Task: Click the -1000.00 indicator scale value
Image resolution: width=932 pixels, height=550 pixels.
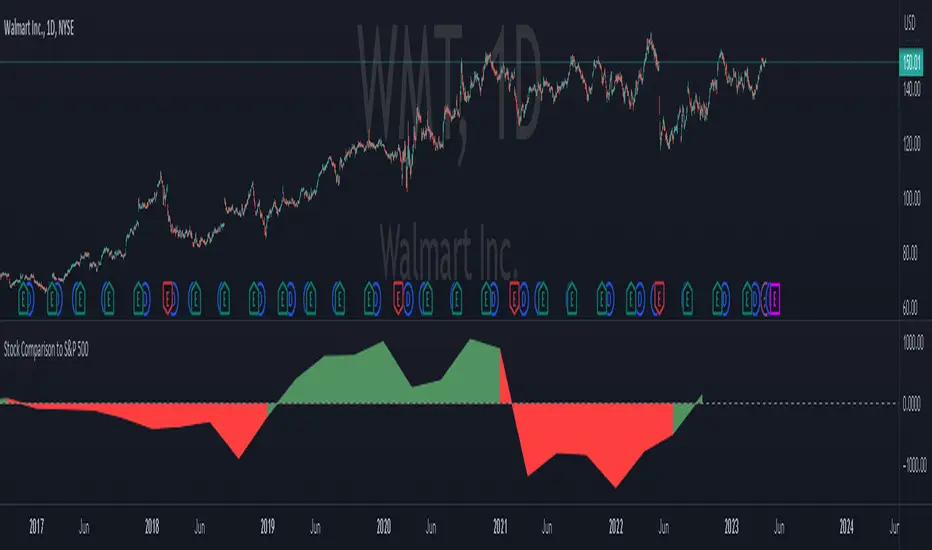Action: pyautogui.click(x=914, y=464)
